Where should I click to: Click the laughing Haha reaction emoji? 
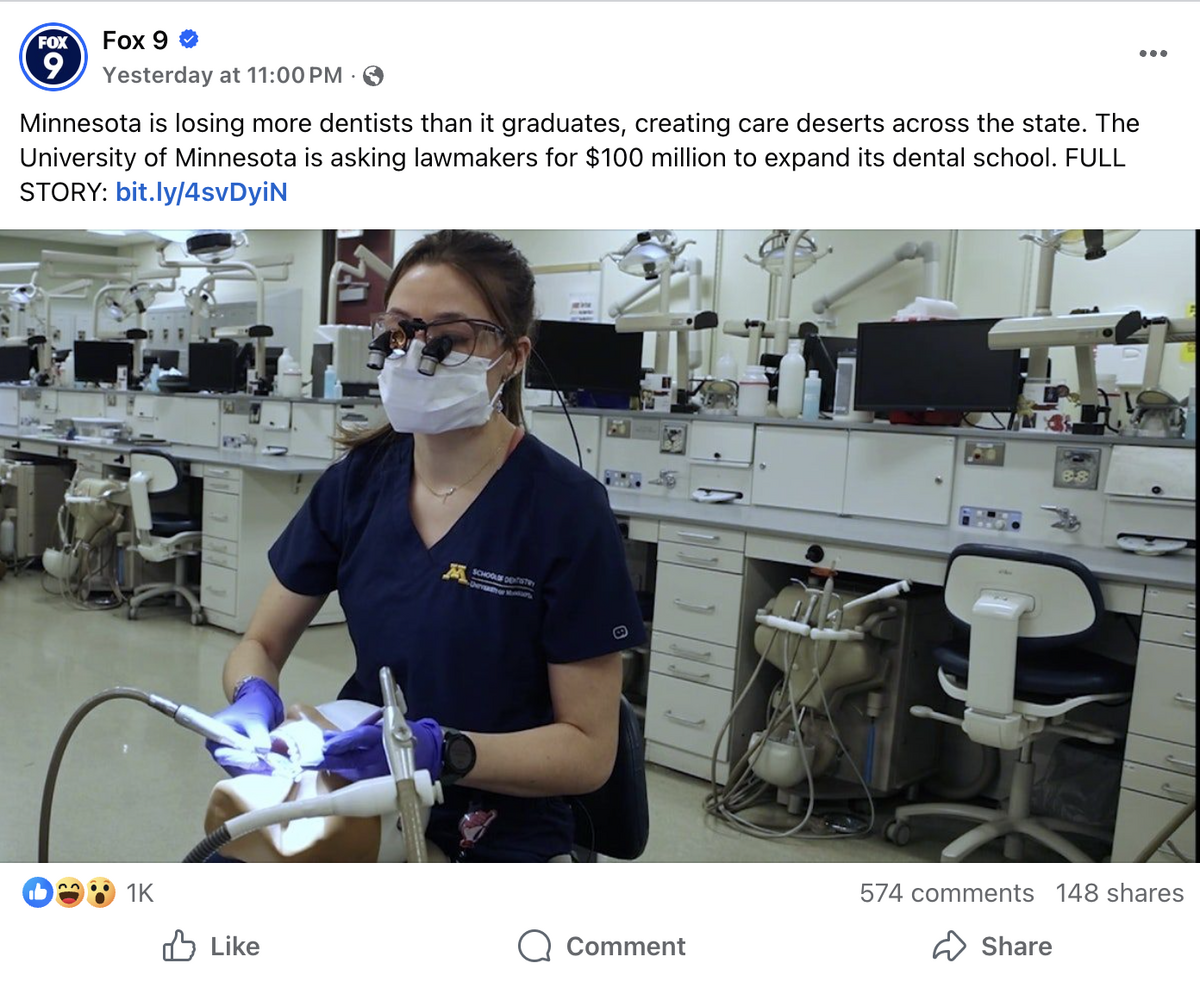click(69, 892)
